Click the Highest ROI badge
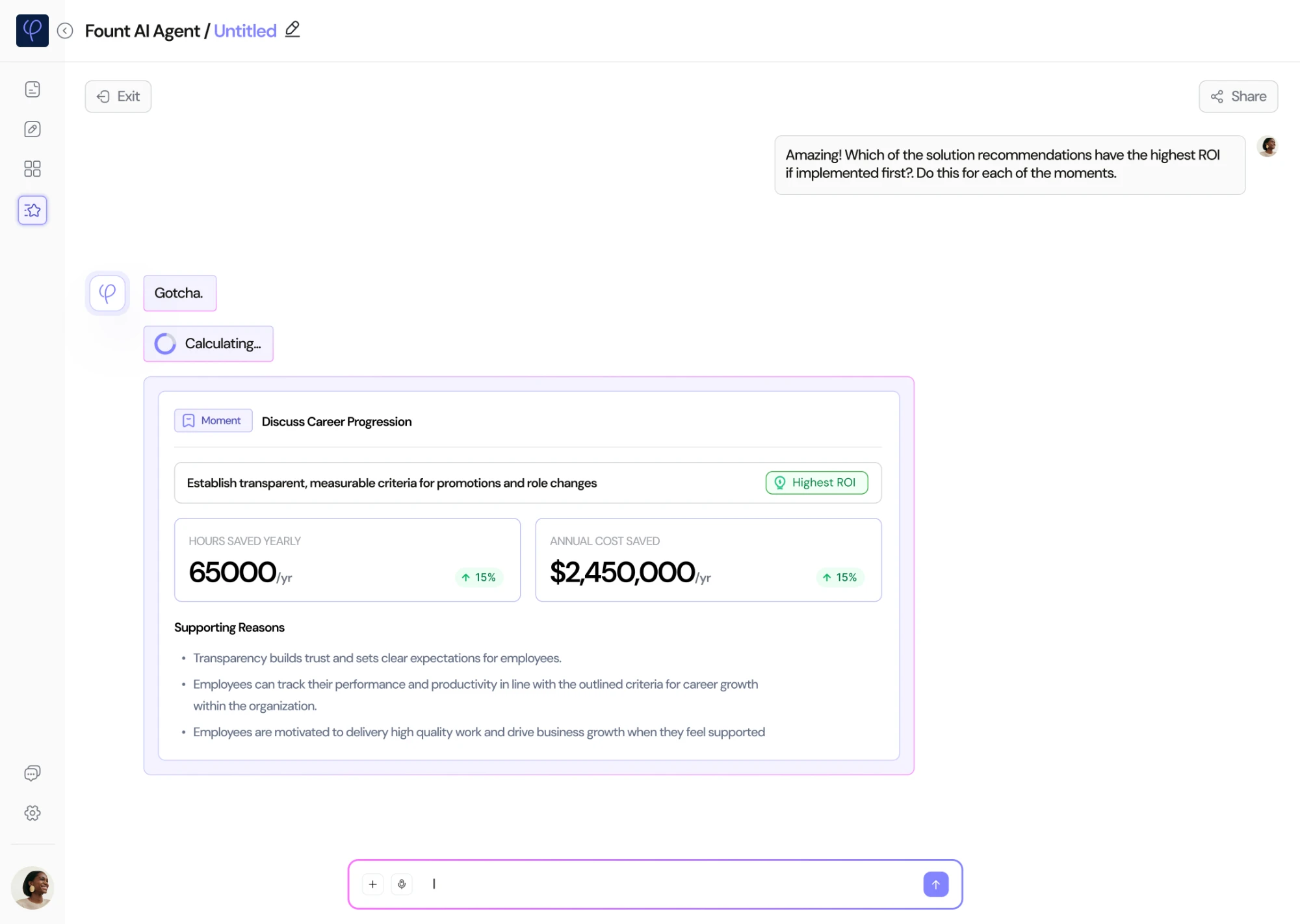The height and width of the screenshot is (924, 1300). [x=816, y=483]
